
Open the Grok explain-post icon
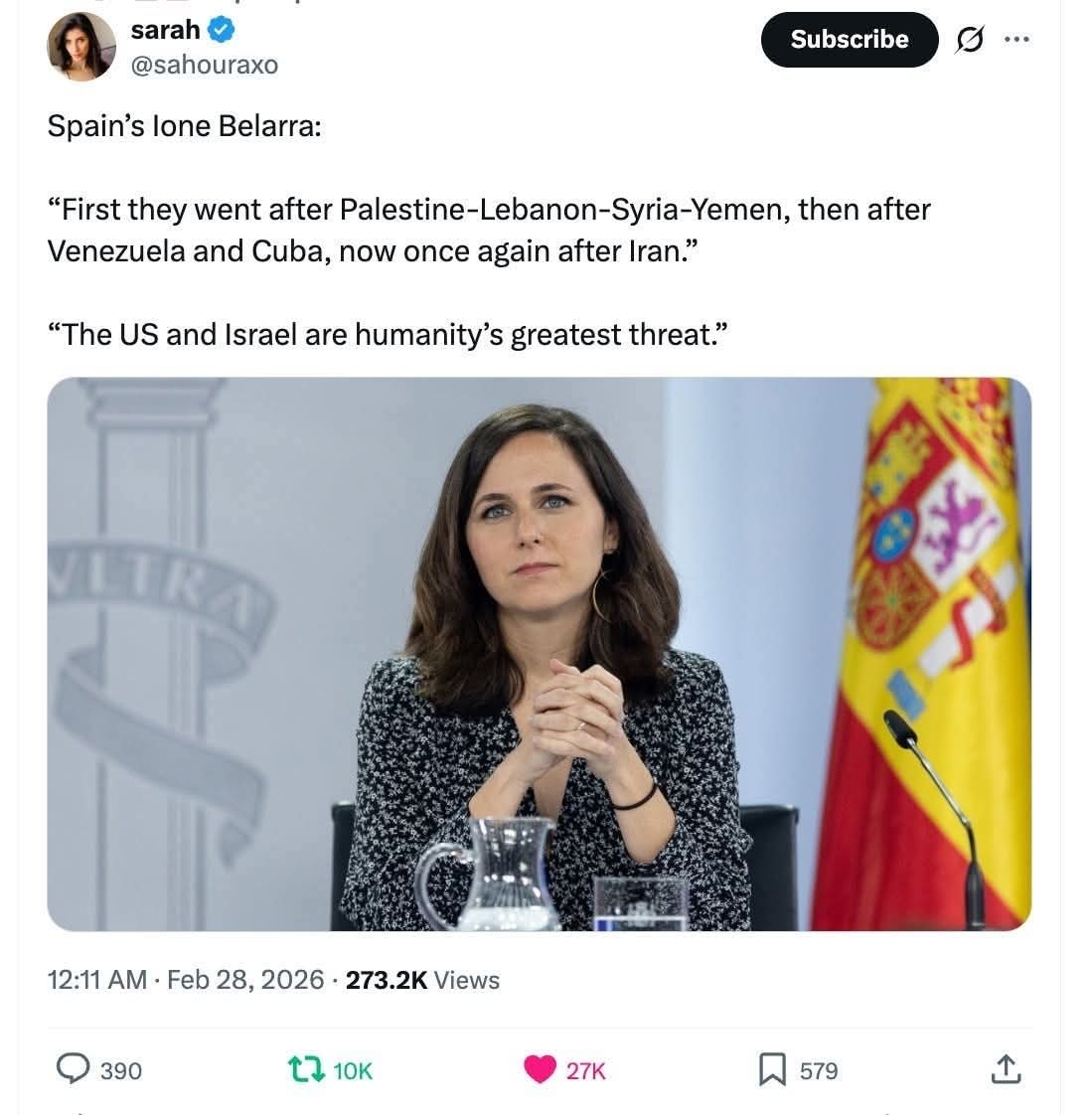tap(971, 39)
